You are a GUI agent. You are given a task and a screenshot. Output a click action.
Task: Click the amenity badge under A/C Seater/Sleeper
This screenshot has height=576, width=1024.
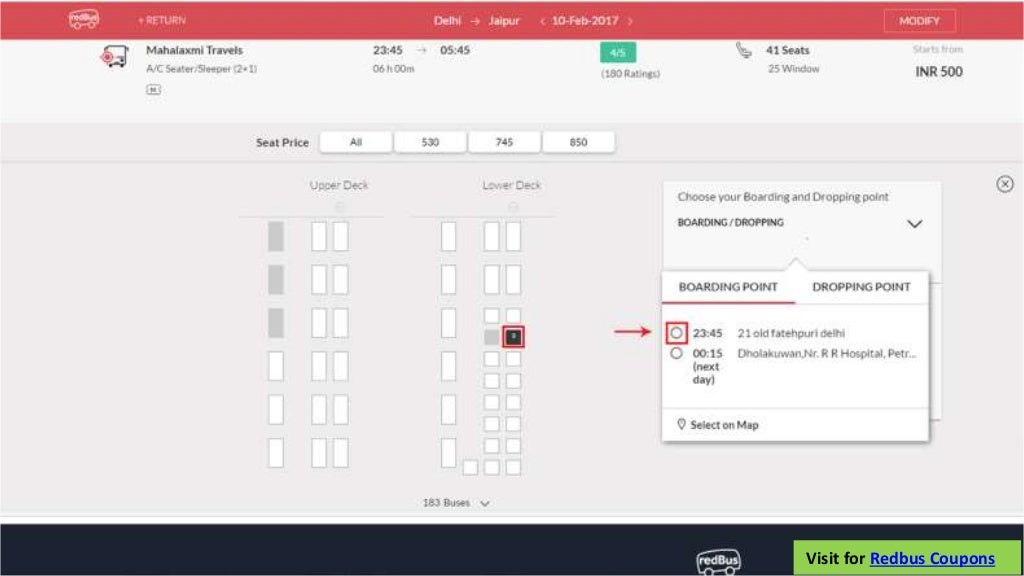pos(153,89)
